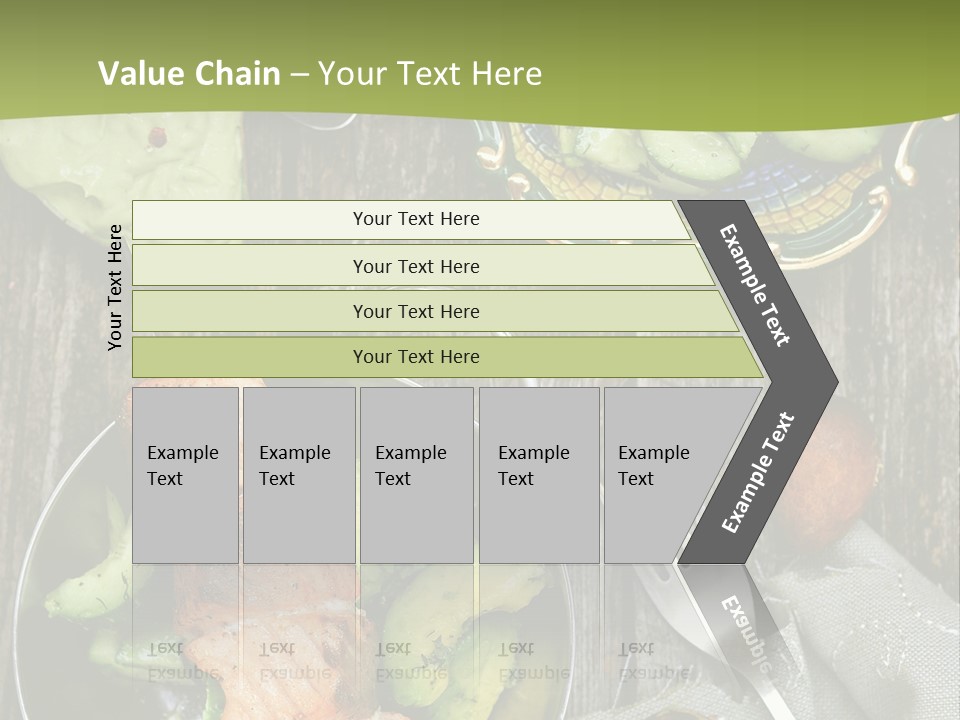
Task: Select the topmost lightest "Your Text Here" bar
Action: point(415,219)
